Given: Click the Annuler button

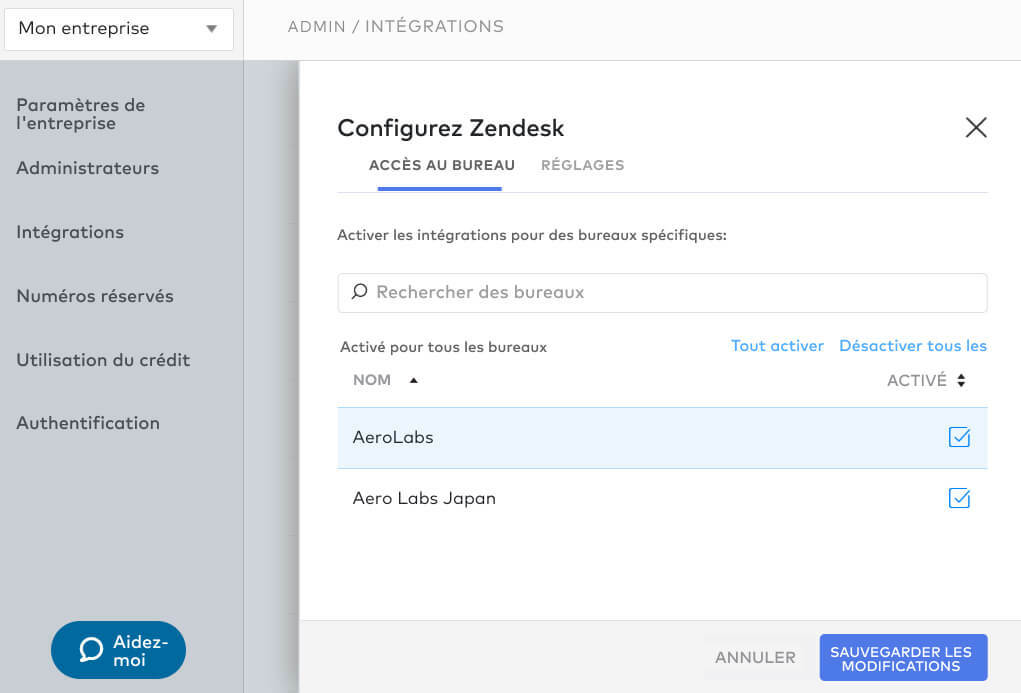Looking at the screenshot, I should point(755,658).
